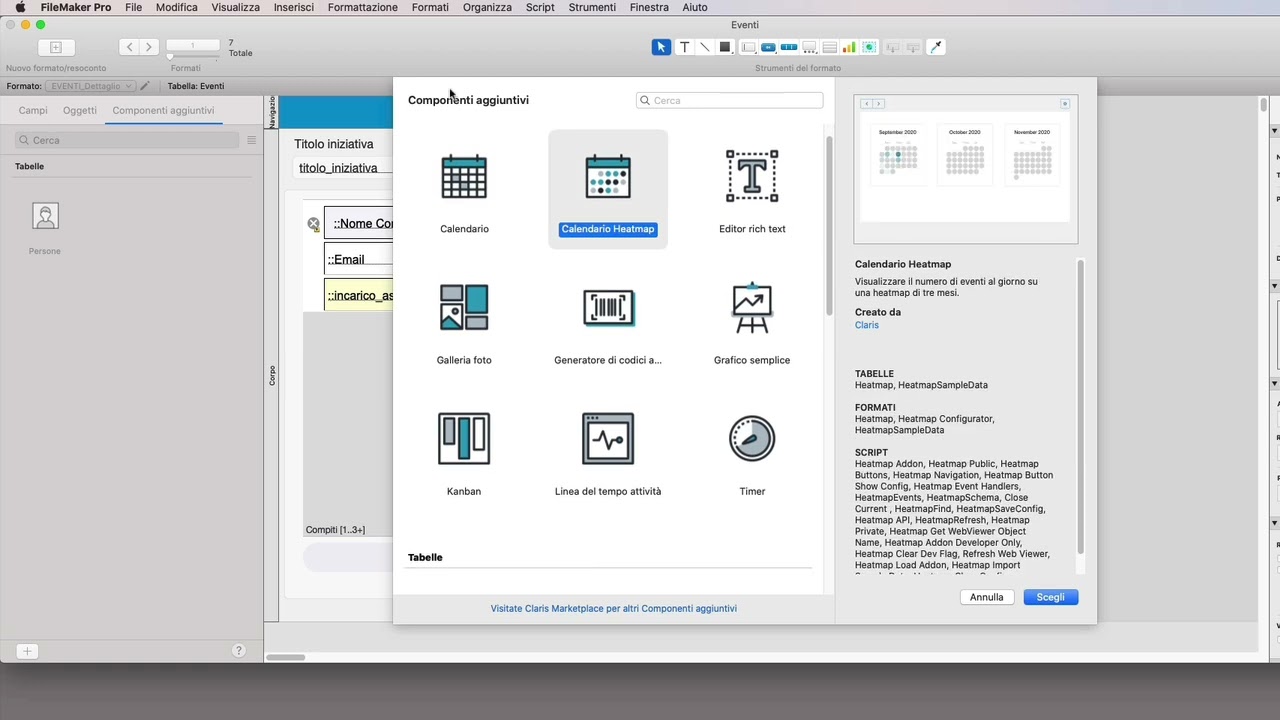Select the Line drawing tool

(x=704, y=47)
